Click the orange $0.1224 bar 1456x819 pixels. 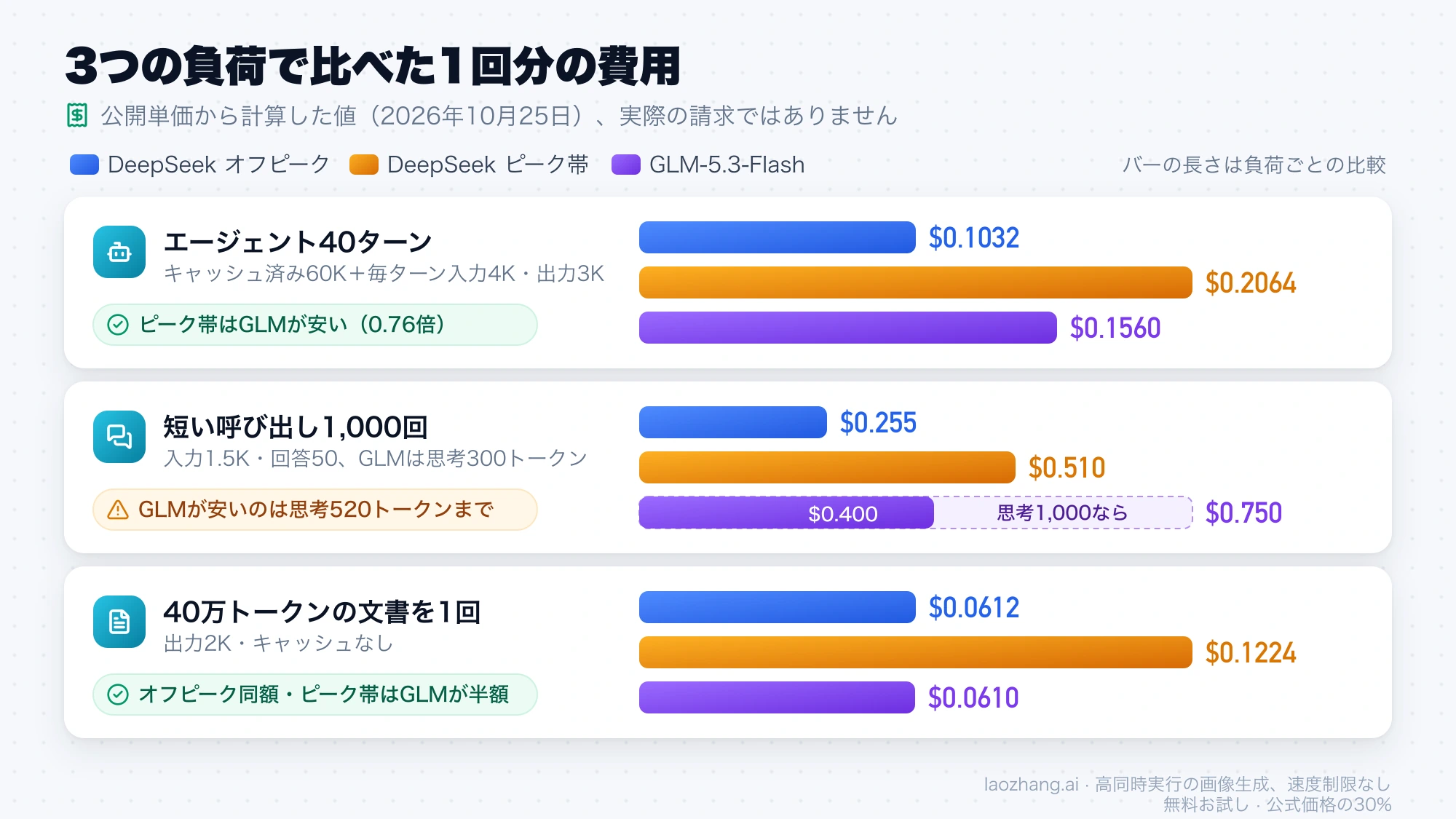(x=916, y=652)
